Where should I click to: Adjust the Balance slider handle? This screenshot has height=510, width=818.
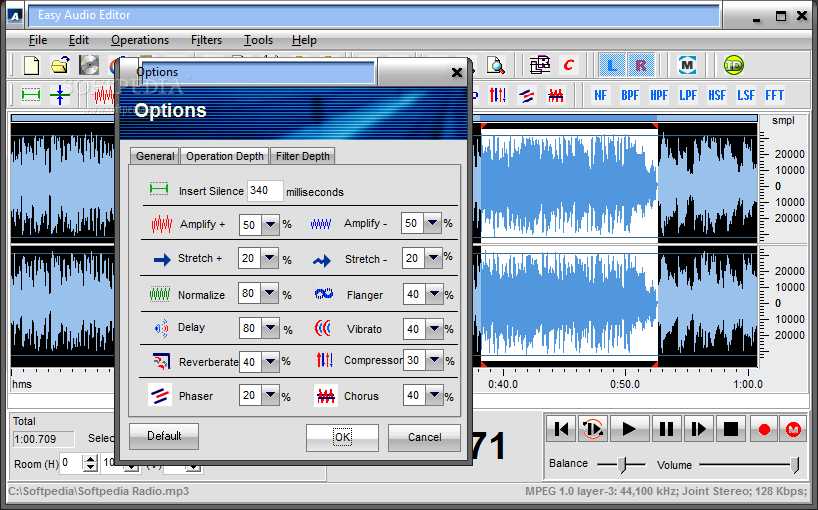pyautogui.click(x=621, y=464)
